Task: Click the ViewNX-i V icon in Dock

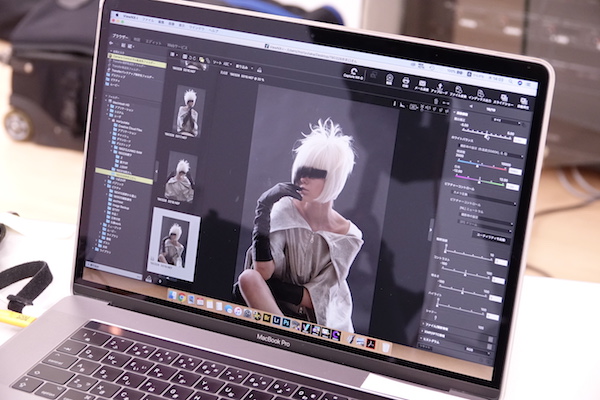Action: (305, 327)
